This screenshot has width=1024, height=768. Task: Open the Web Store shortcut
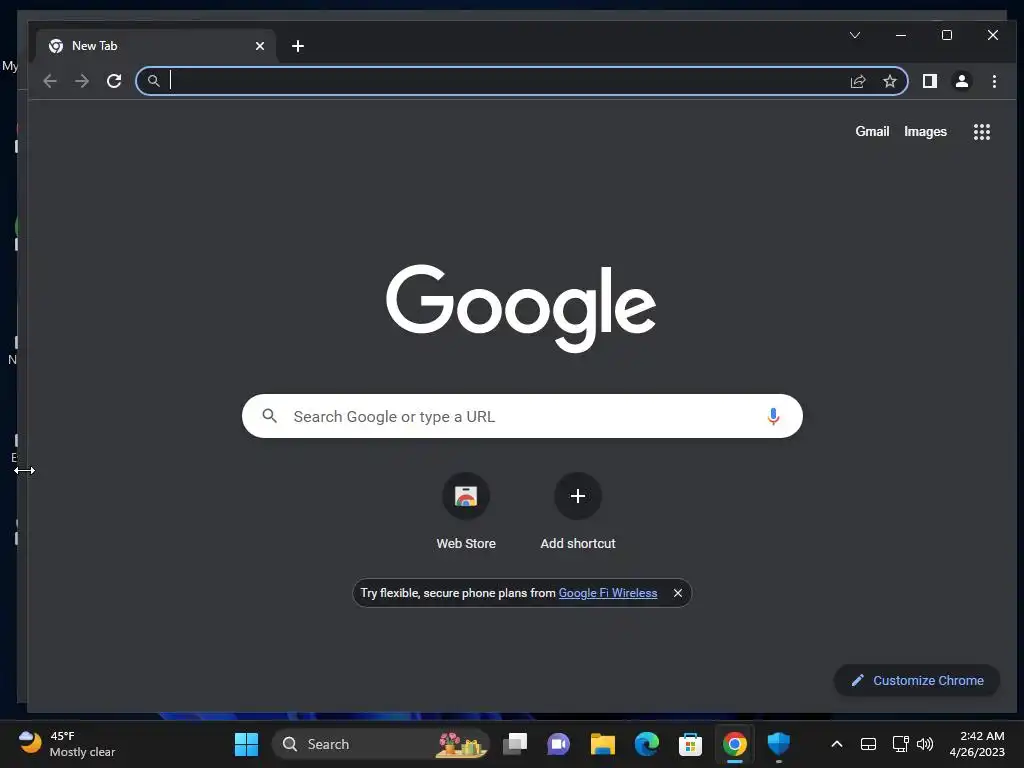pyautogui.click(x=466, y=513)
